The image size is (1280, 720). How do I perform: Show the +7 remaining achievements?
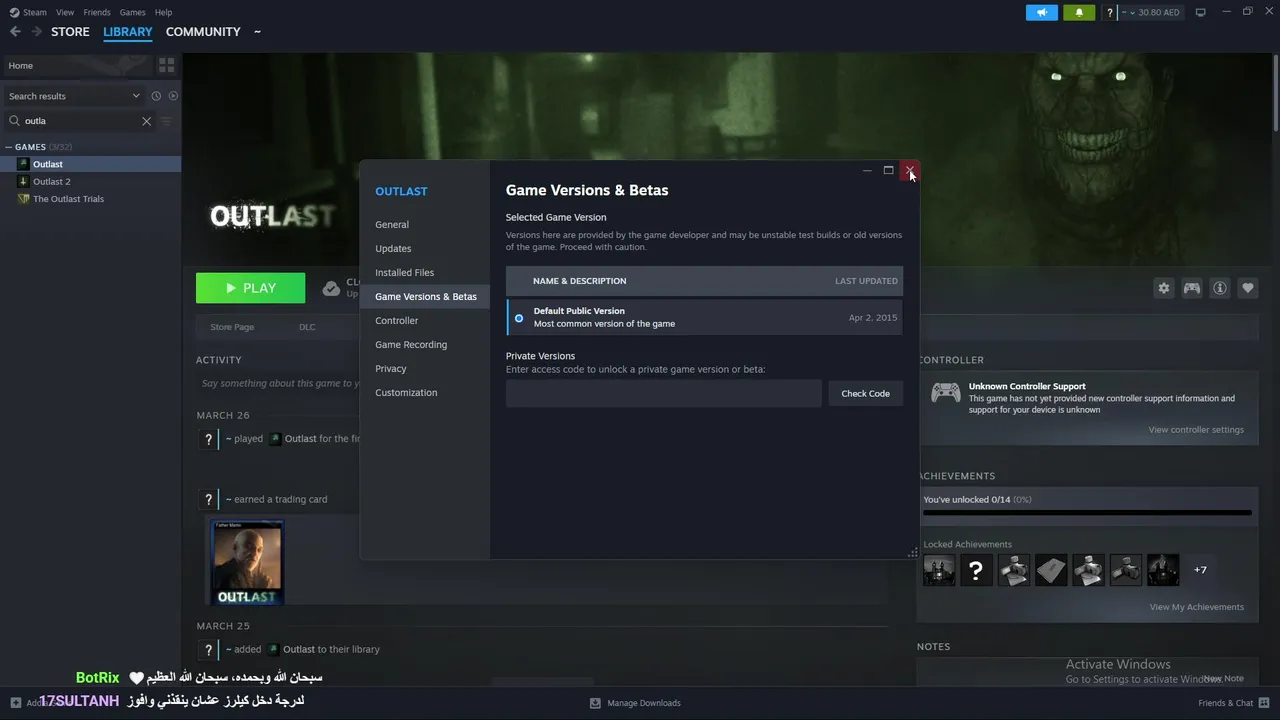click(1200, 570)
